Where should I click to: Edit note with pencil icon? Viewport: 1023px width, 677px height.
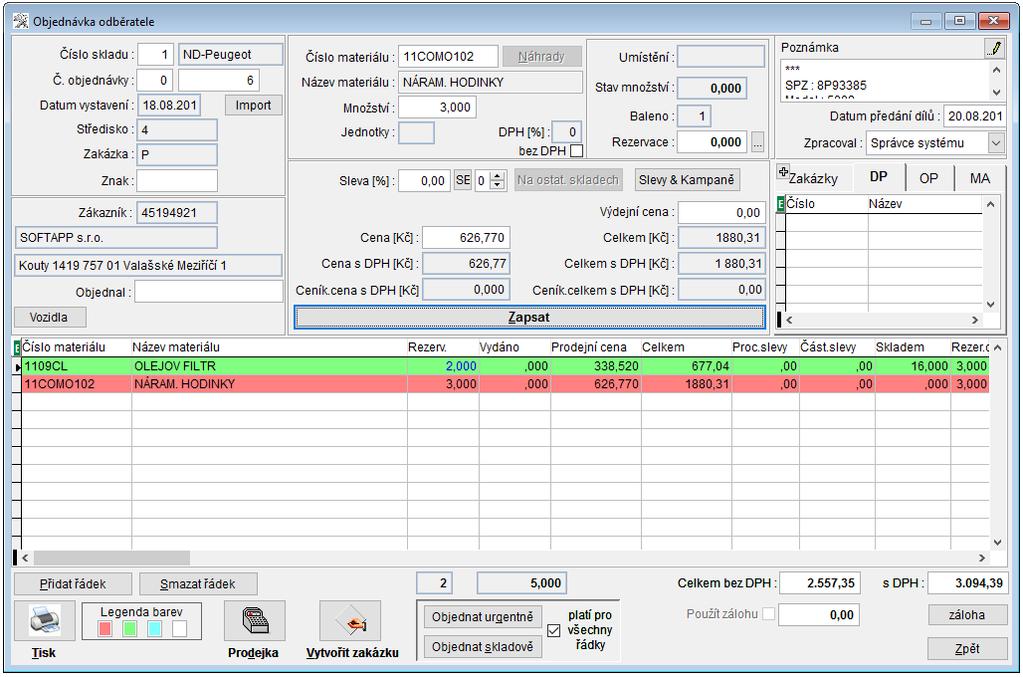click(x=994, y=48)
